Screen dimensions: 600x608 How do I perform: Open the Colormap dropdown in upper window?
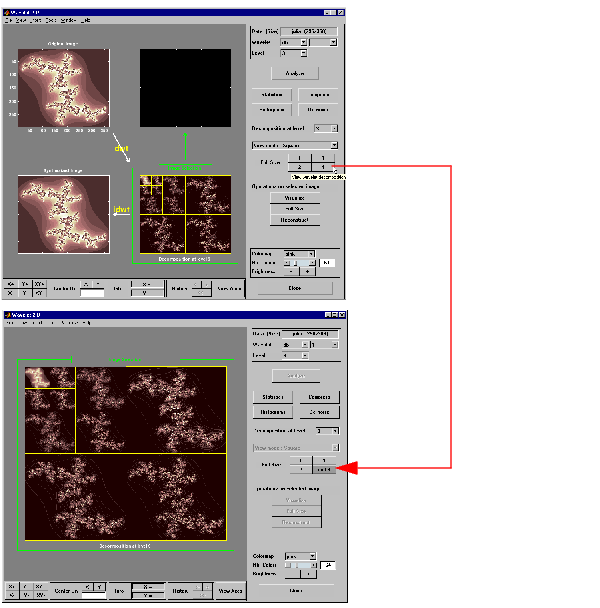pyautogui.click(x=299, y=253)
